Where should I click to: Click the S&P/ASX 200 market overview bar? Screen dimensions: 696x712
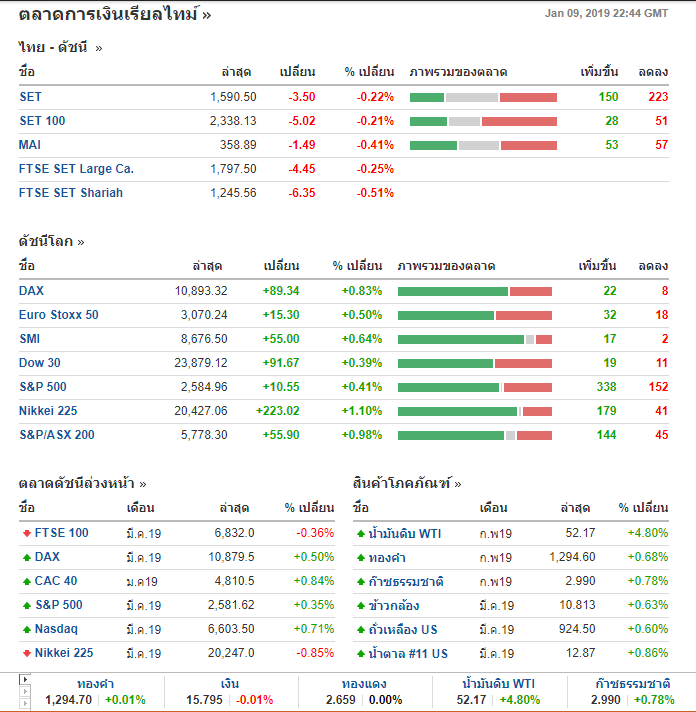(475, 435)
